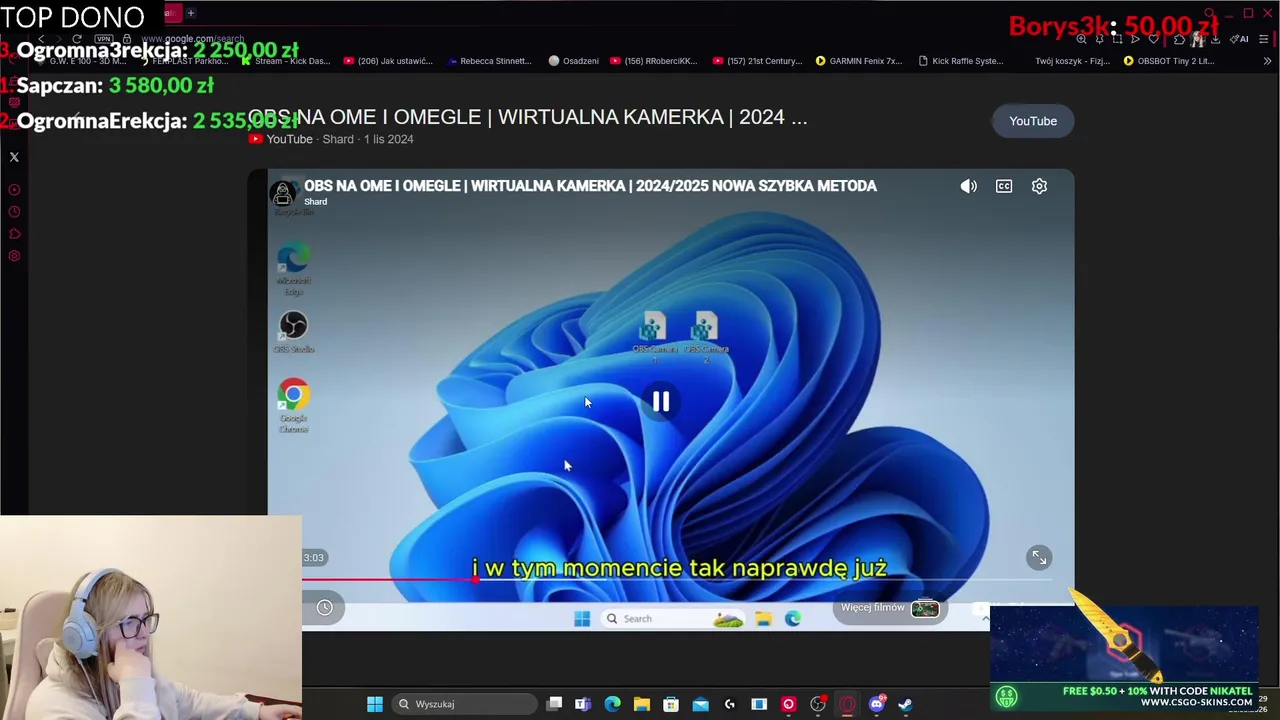Switch to Opera GX on the taskbar

[847, 704]
